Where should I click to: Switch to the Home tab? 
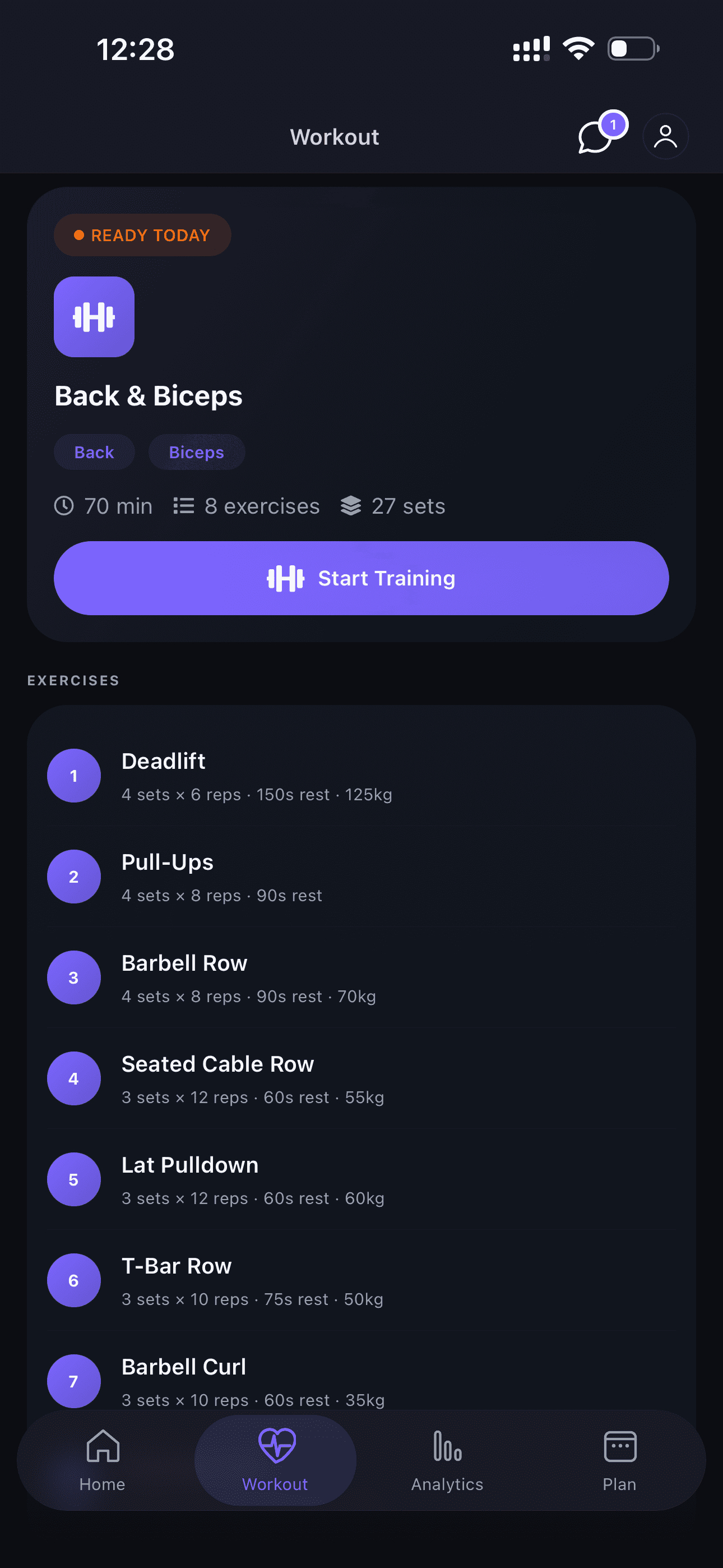point(102,1460)
